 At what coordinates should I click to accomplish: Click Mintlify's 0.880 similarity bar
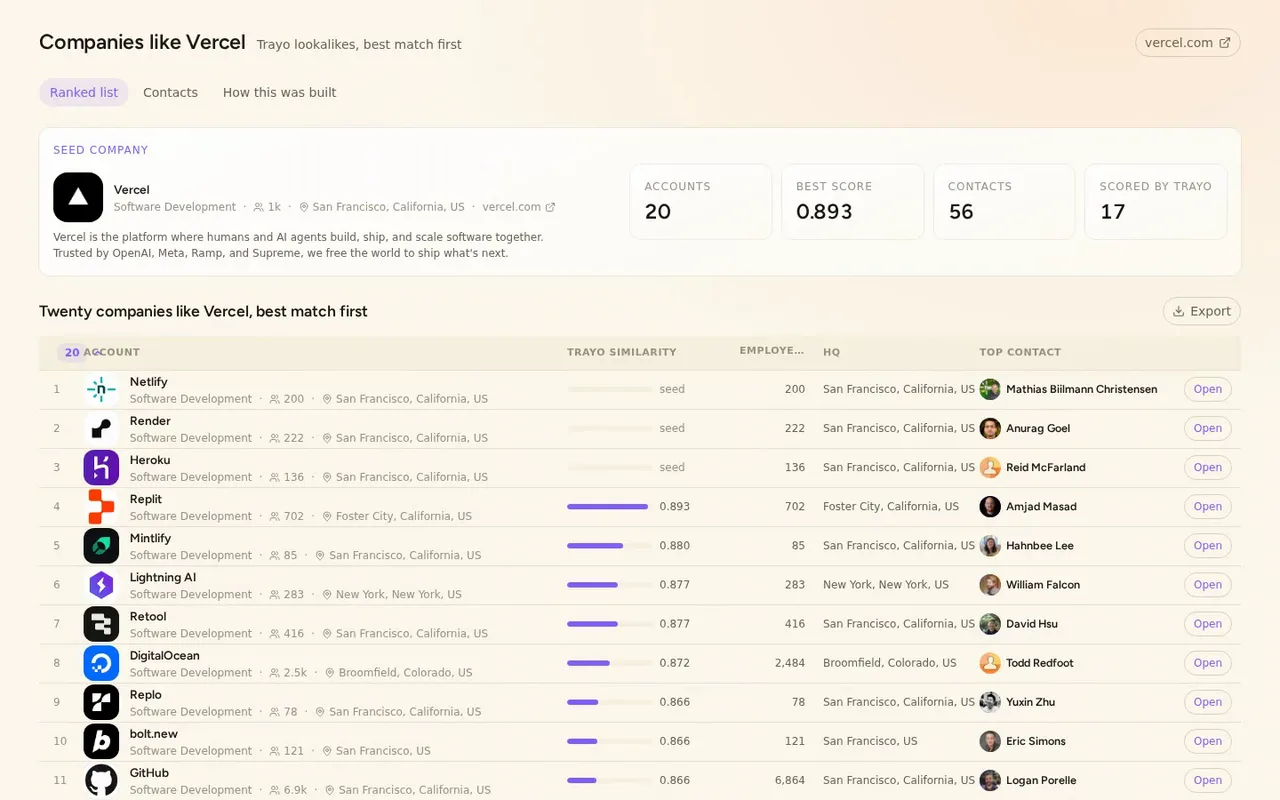[609, 546]
